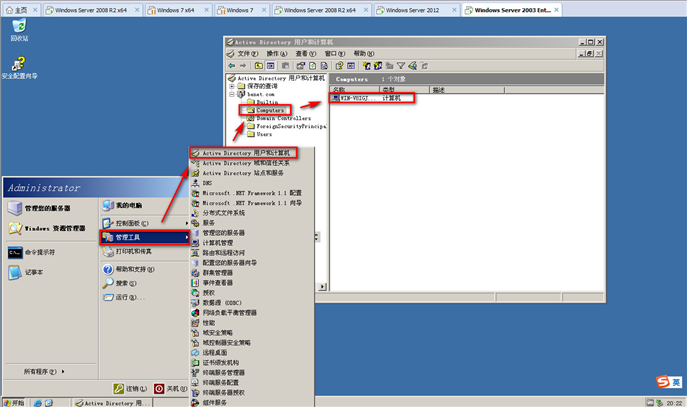This screenshot has width=687, height=407.
Task: Click 名称 (Name) column header
Action: coord(355,90)
